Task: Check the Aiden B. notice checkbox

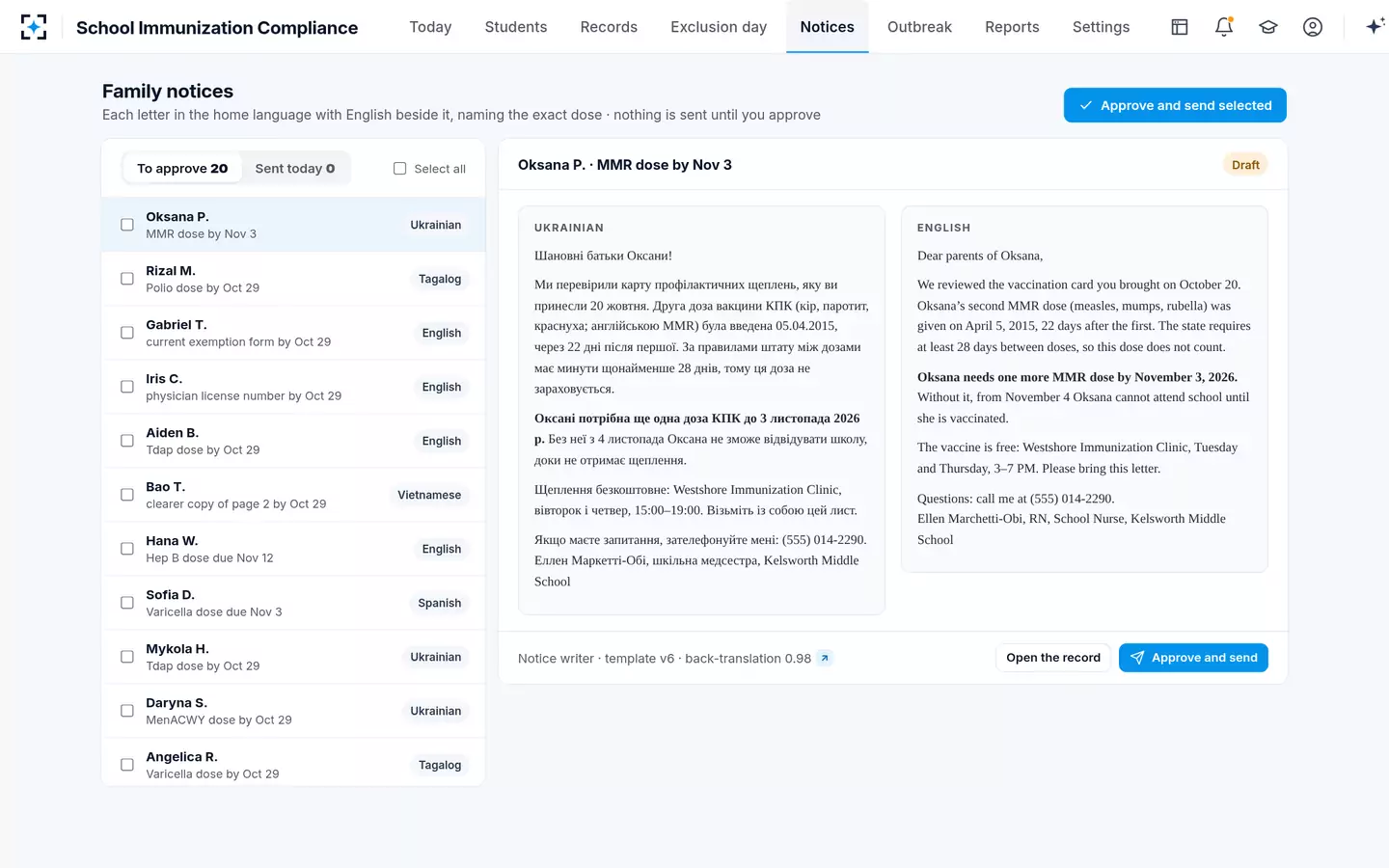Action: click(x=127, y=441)
